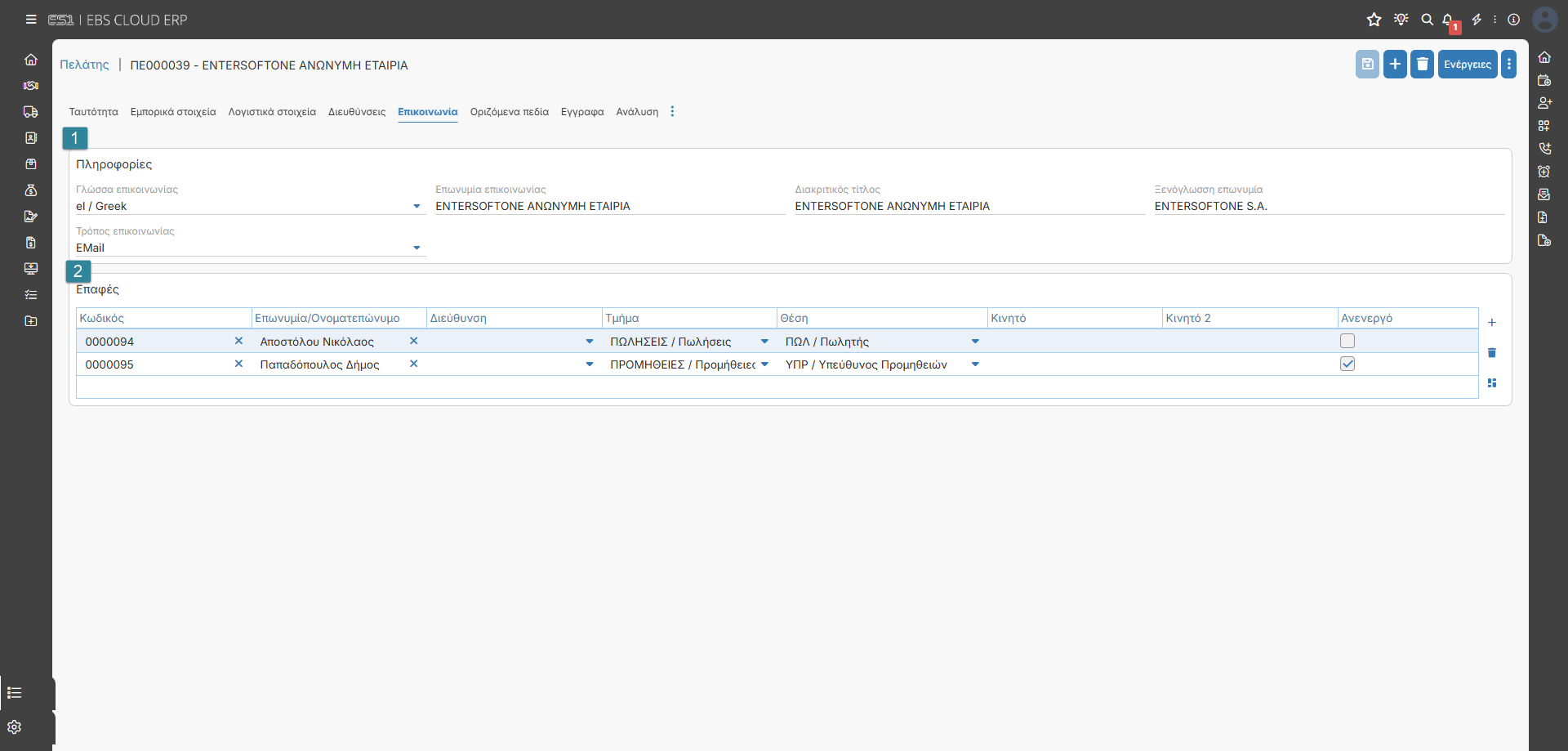Add a calendar event from right sidebar
This screenshot has width=1568, height=751.
point(1544,80)
